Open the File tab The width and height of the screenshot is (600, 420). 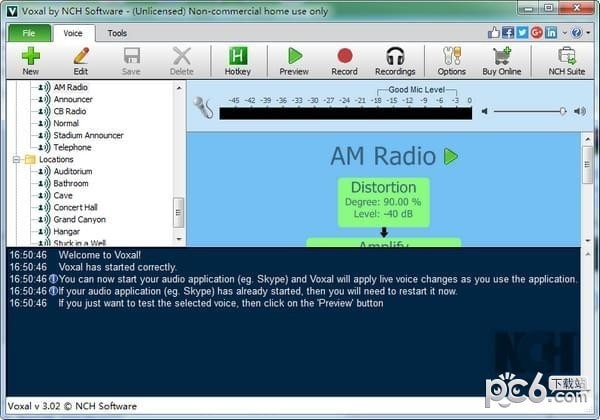pyautogui.click(x=29, y=33)
